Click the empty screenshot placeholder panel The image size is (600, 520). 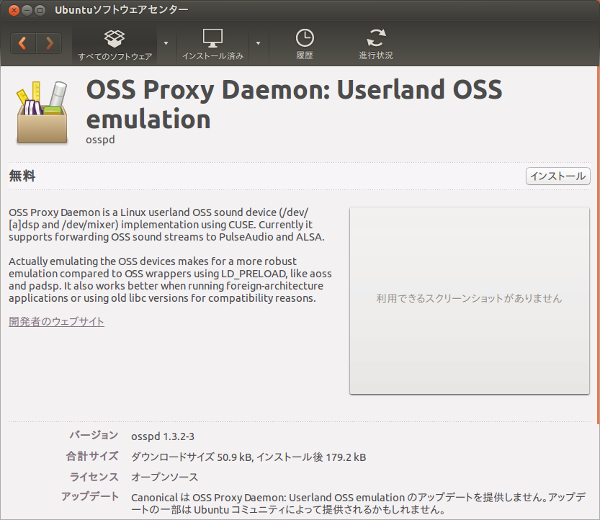(x=469, y=300)
